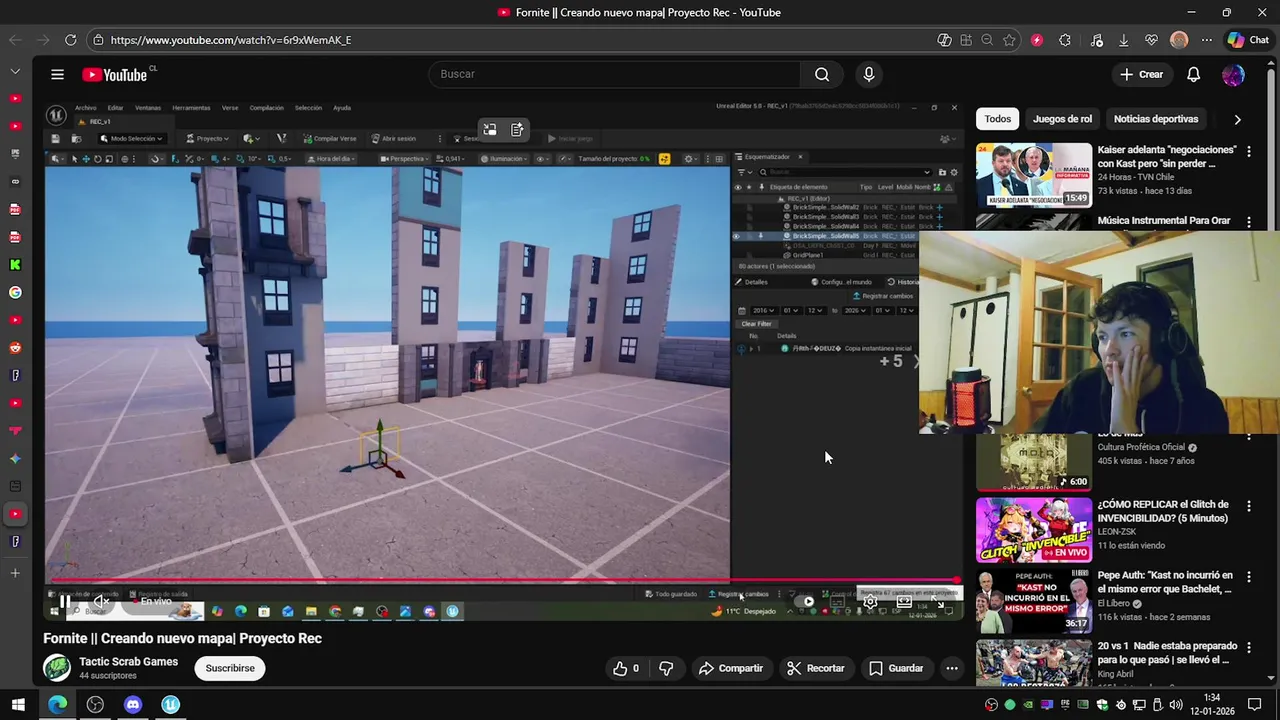
Task: Open browser extensions puzzle icon
Action: click(1065, 40)
